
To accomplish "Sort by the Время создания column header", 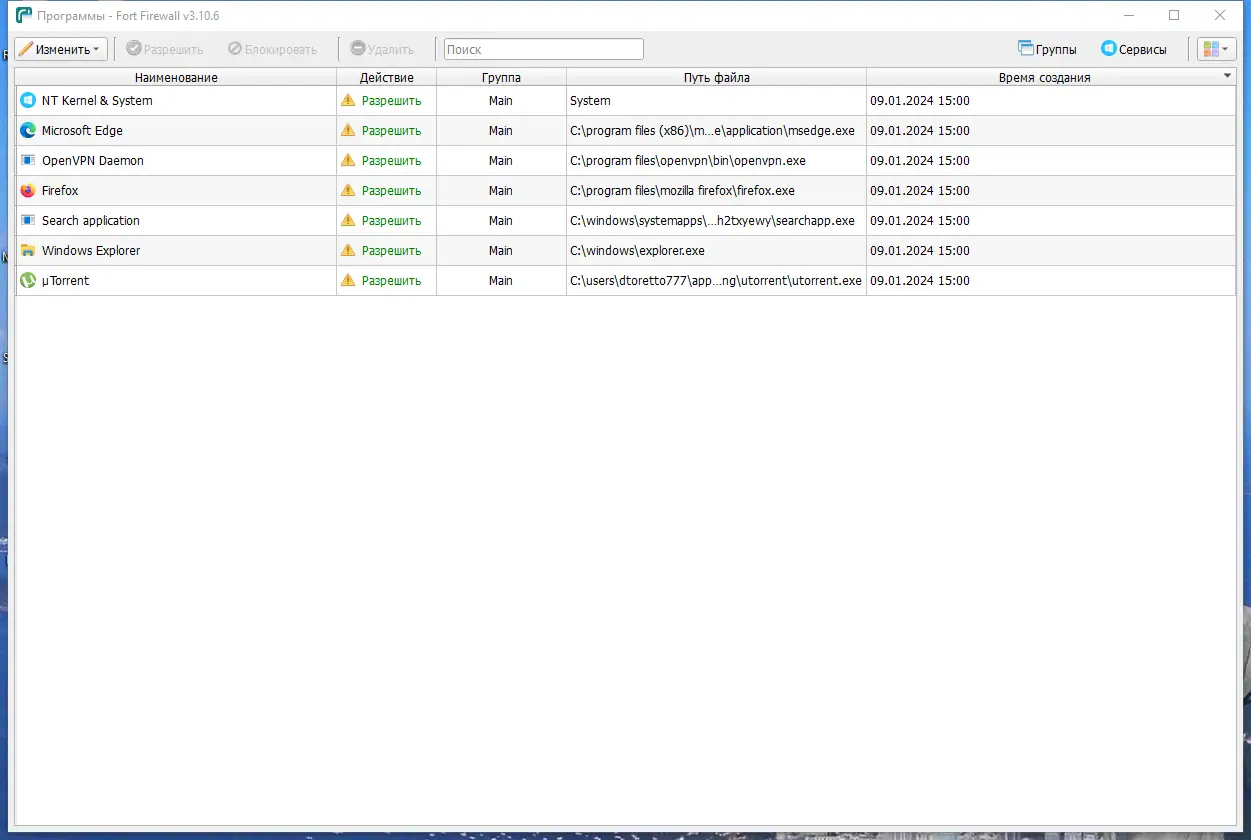I will pos(1051,77).
